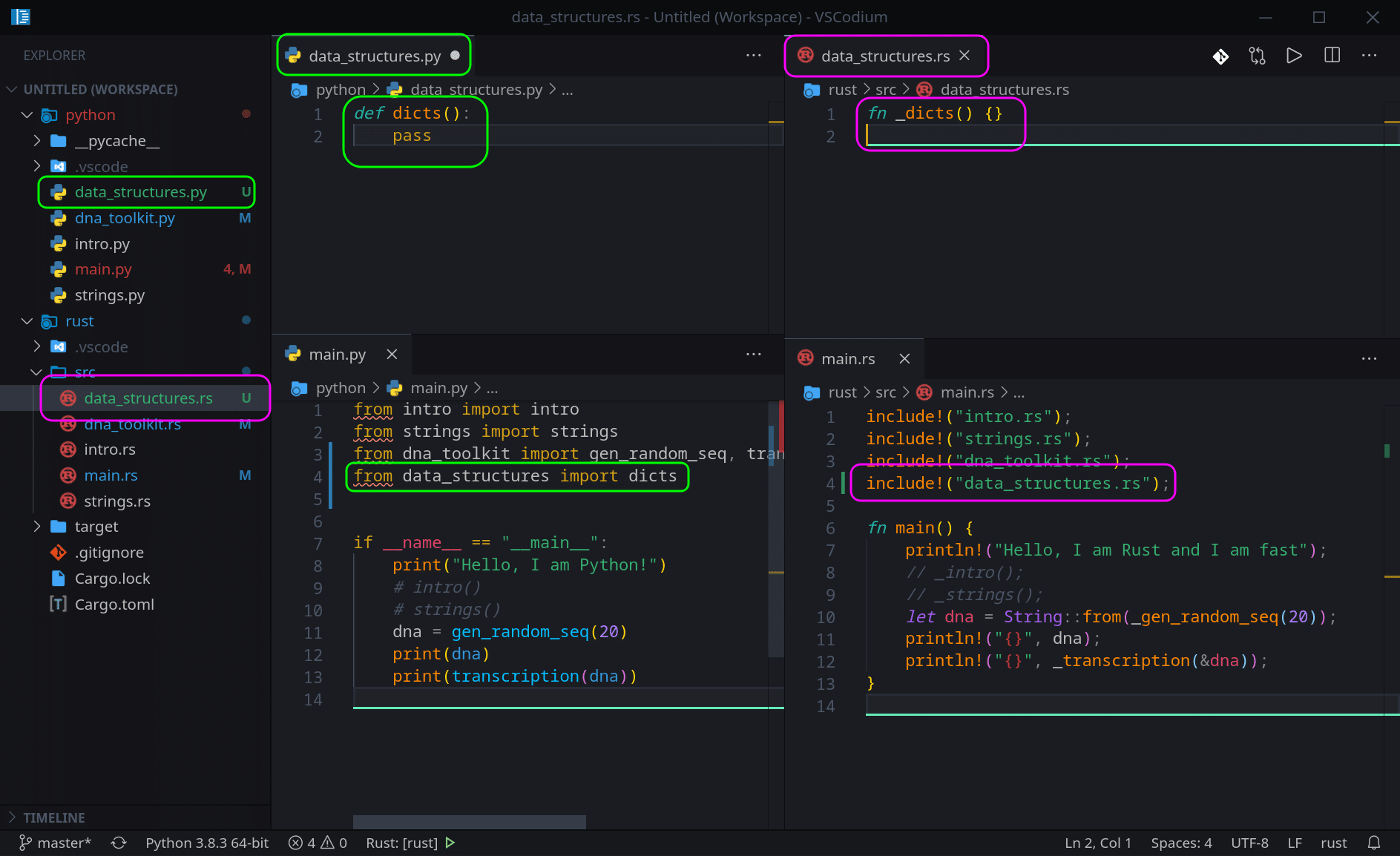The height and width of the screenshot is (856, 1400).
Task: Click rust breadcrumb in main.rs editor
Action: [x=842, y=392]
